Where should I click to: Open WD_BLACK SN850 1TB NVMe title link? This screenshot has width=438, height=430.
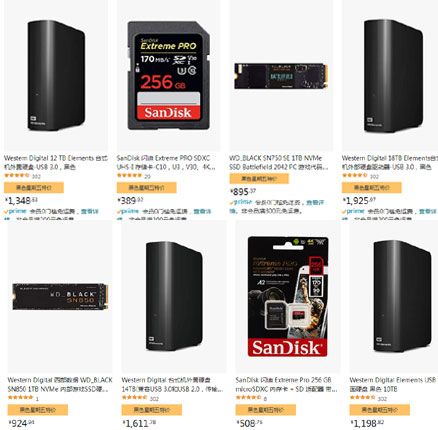click(x=60, y=384)
